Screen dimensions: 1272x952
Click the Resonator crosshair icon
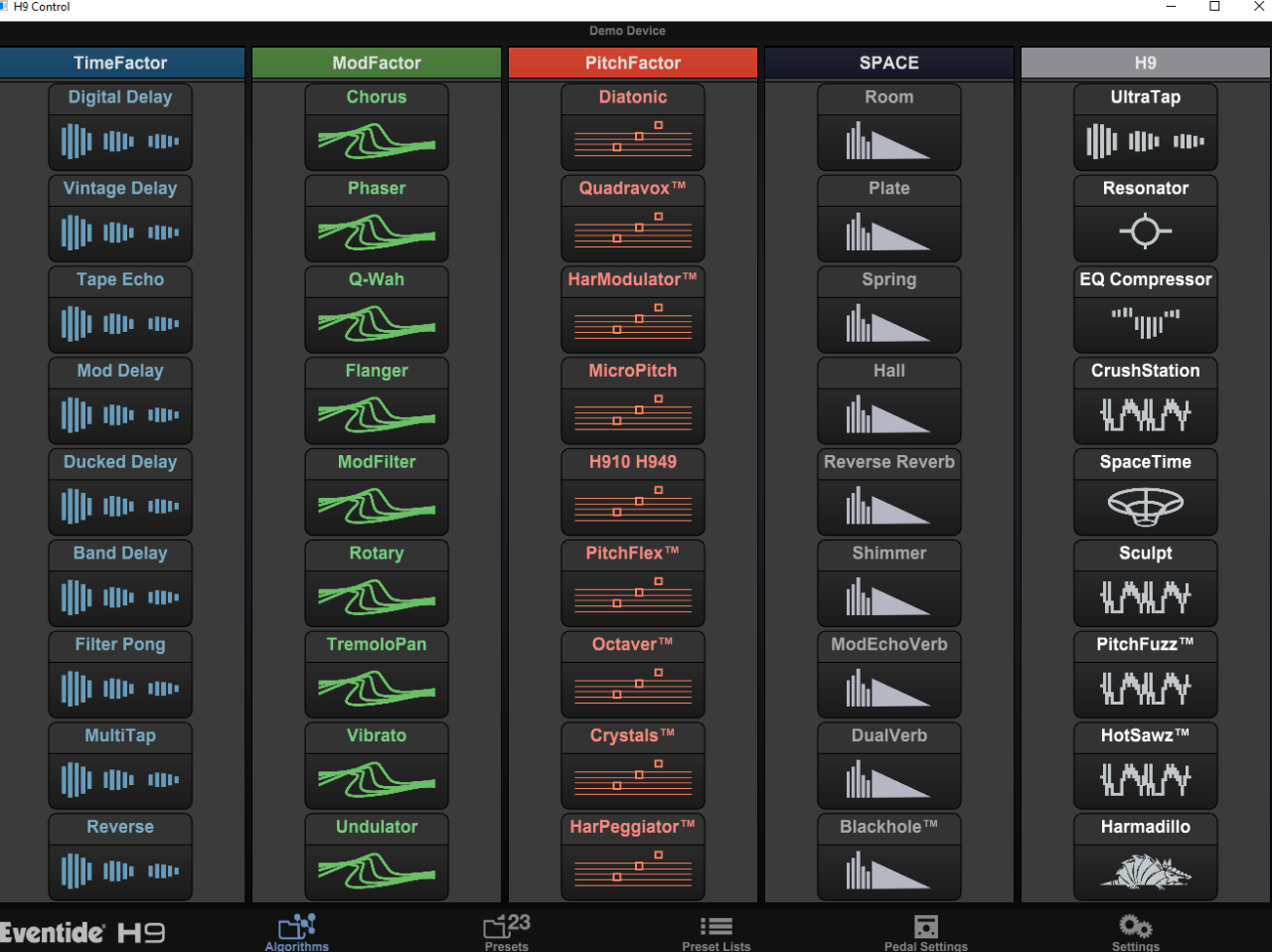tap(1145, 233)
